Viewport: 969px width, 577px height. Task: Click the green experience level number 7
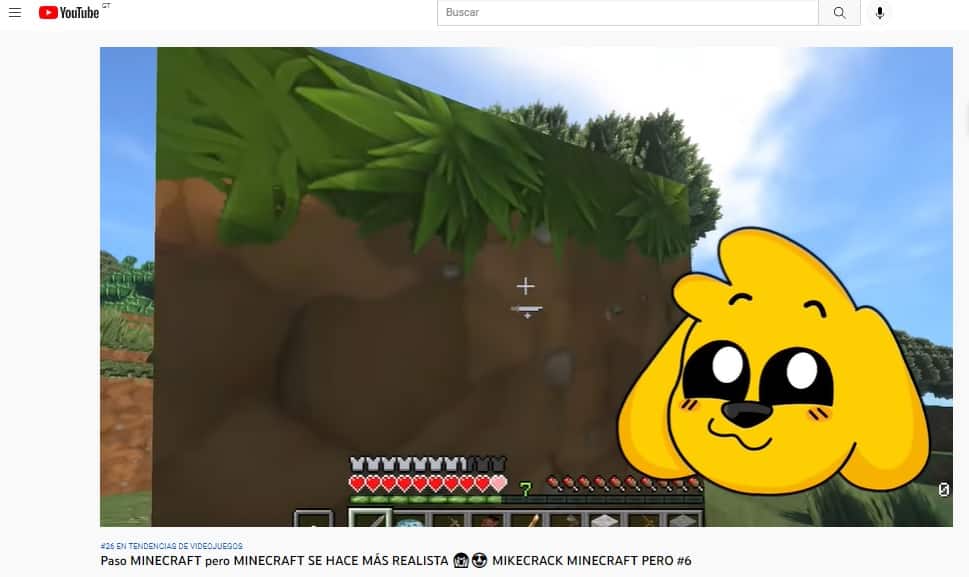click(x=525, y=489)
